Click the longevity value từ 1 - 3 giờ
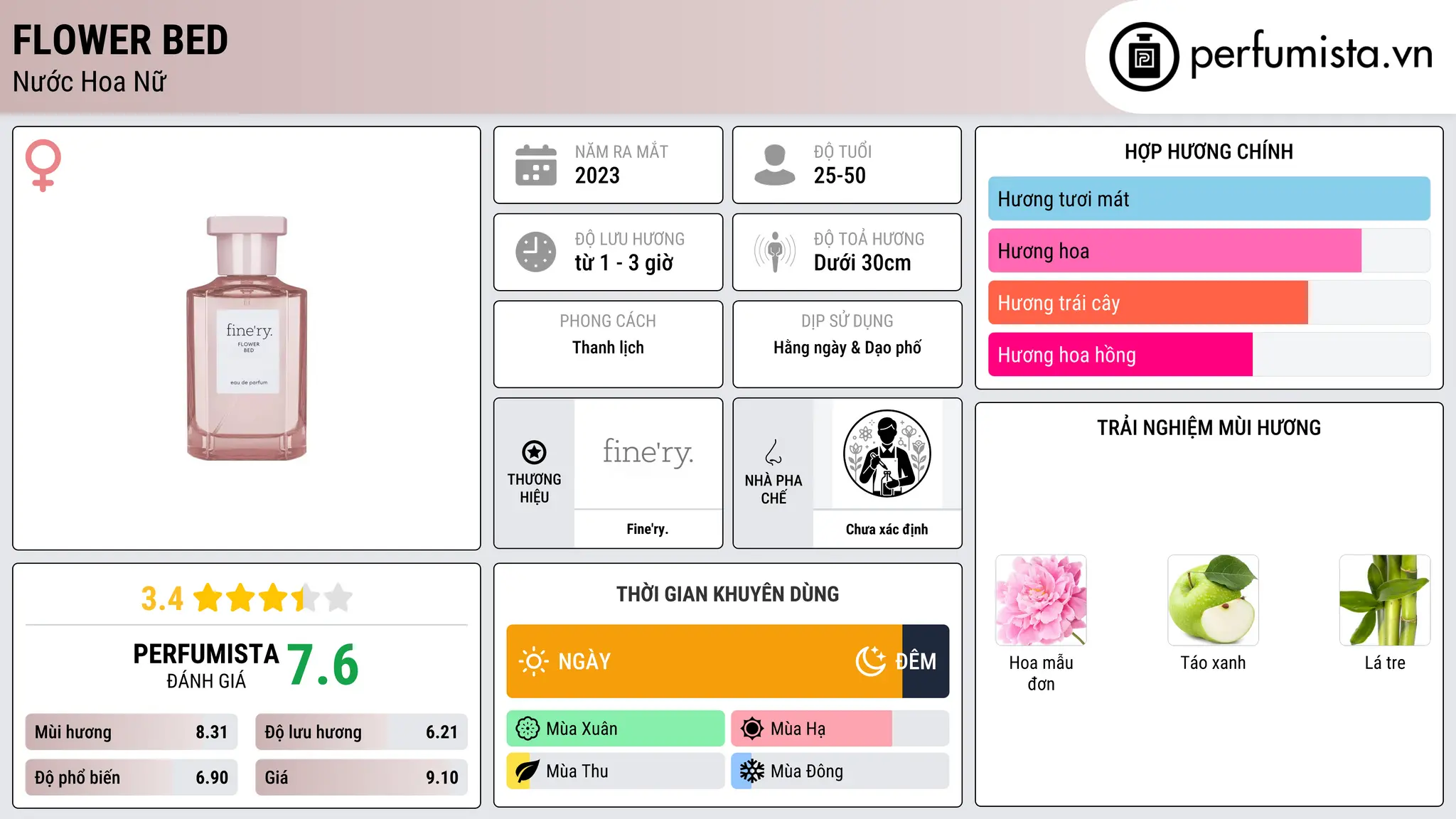This screenshot has height=819, width=1456. click(x=624, y=263)
